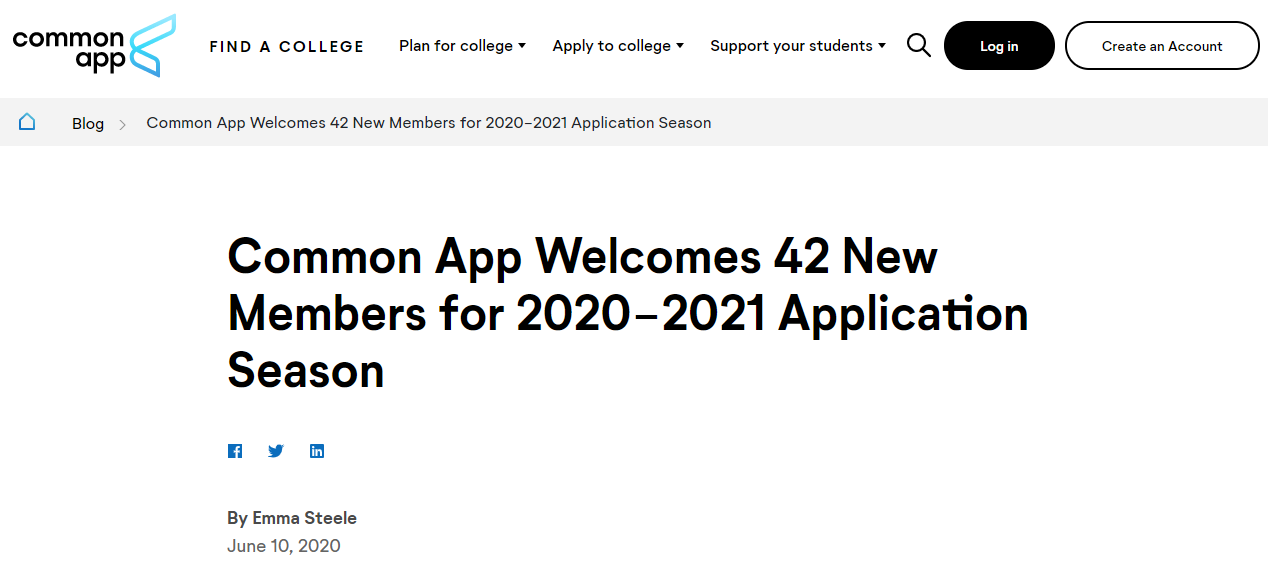Share the article on LinkedIn

317,451
